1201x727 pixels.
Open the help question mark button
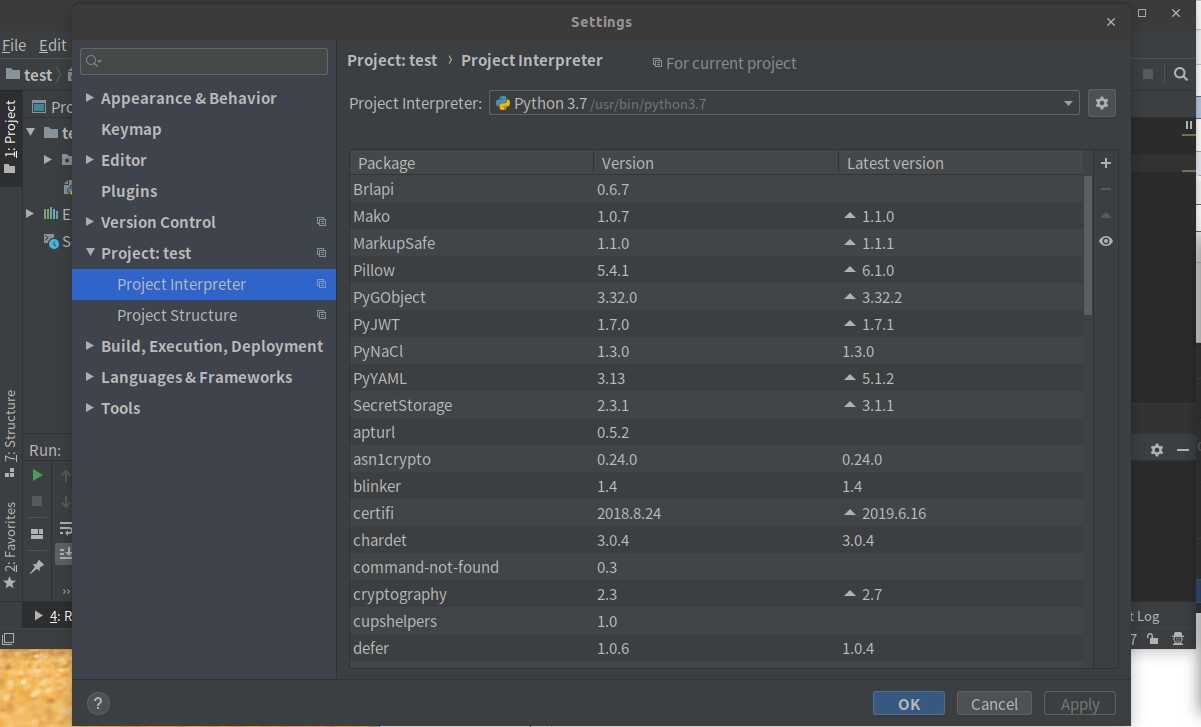(98, 703)
